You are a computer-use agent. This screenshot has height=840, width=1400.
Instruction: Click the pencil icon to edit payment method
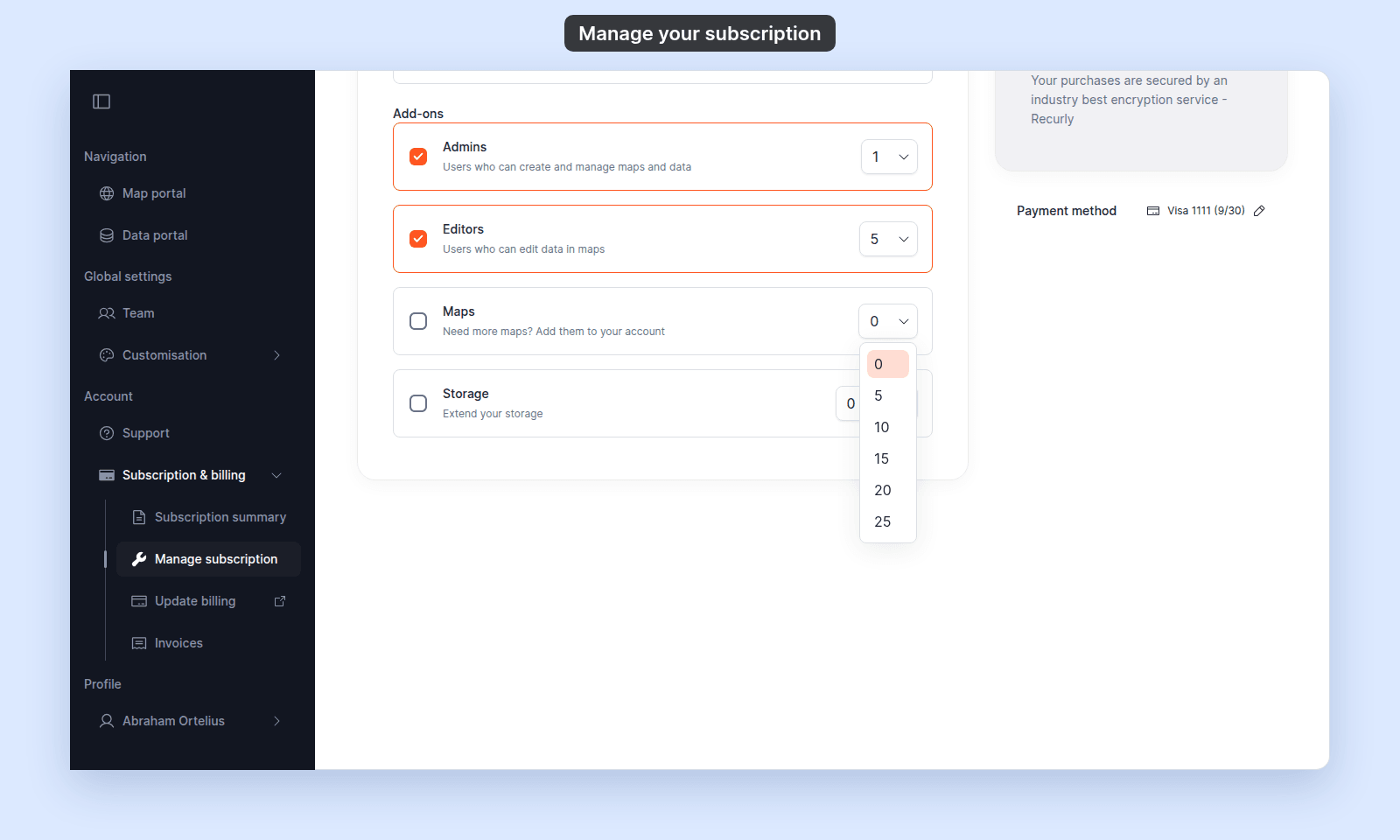pos(1259,211)
